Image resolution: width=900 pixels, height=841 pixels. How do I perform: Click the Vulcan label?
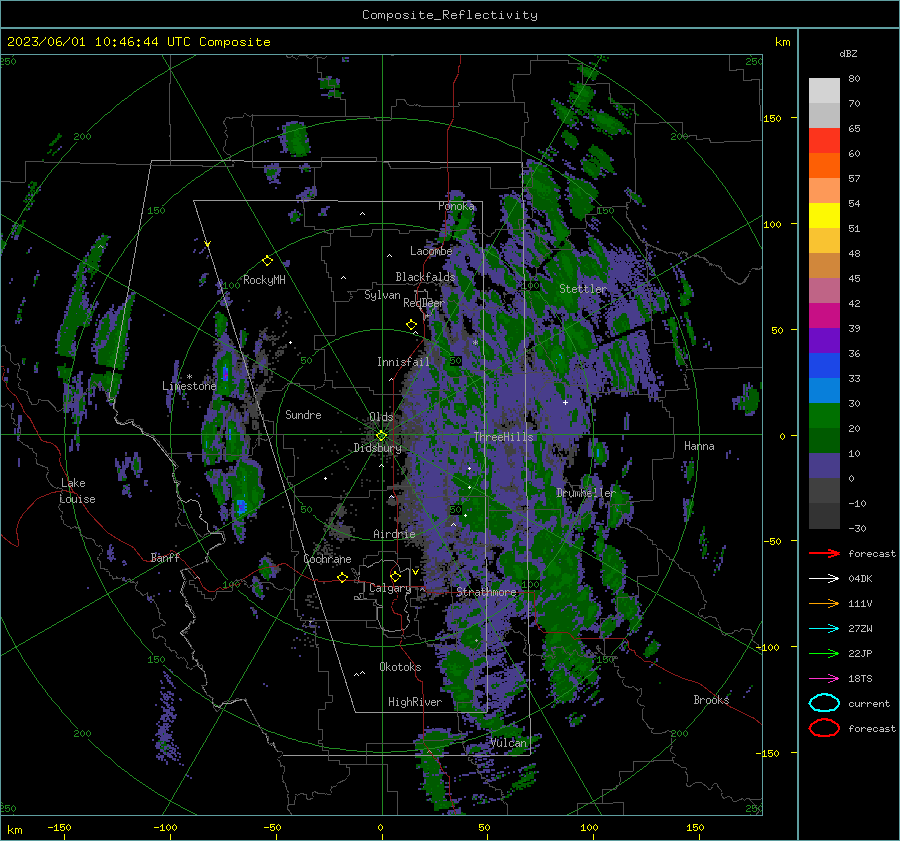508,743
